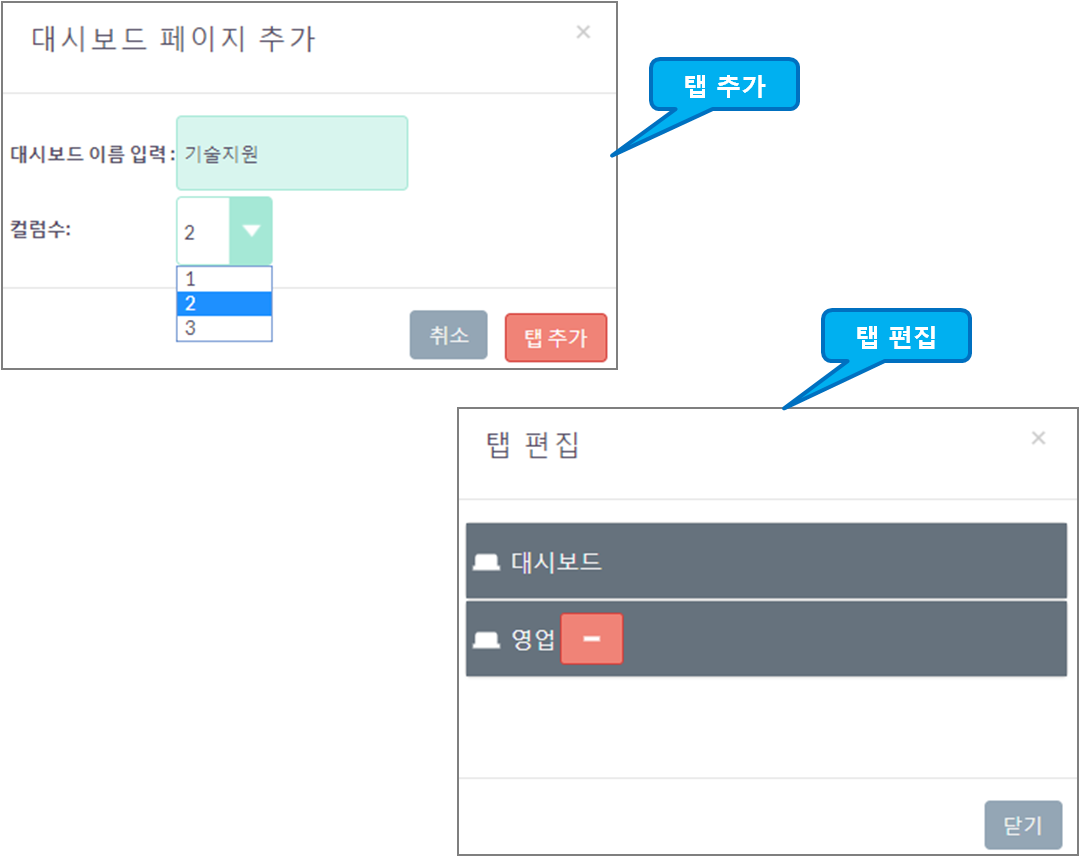Cancel with the 취소 button

click(x=448, y=335)
